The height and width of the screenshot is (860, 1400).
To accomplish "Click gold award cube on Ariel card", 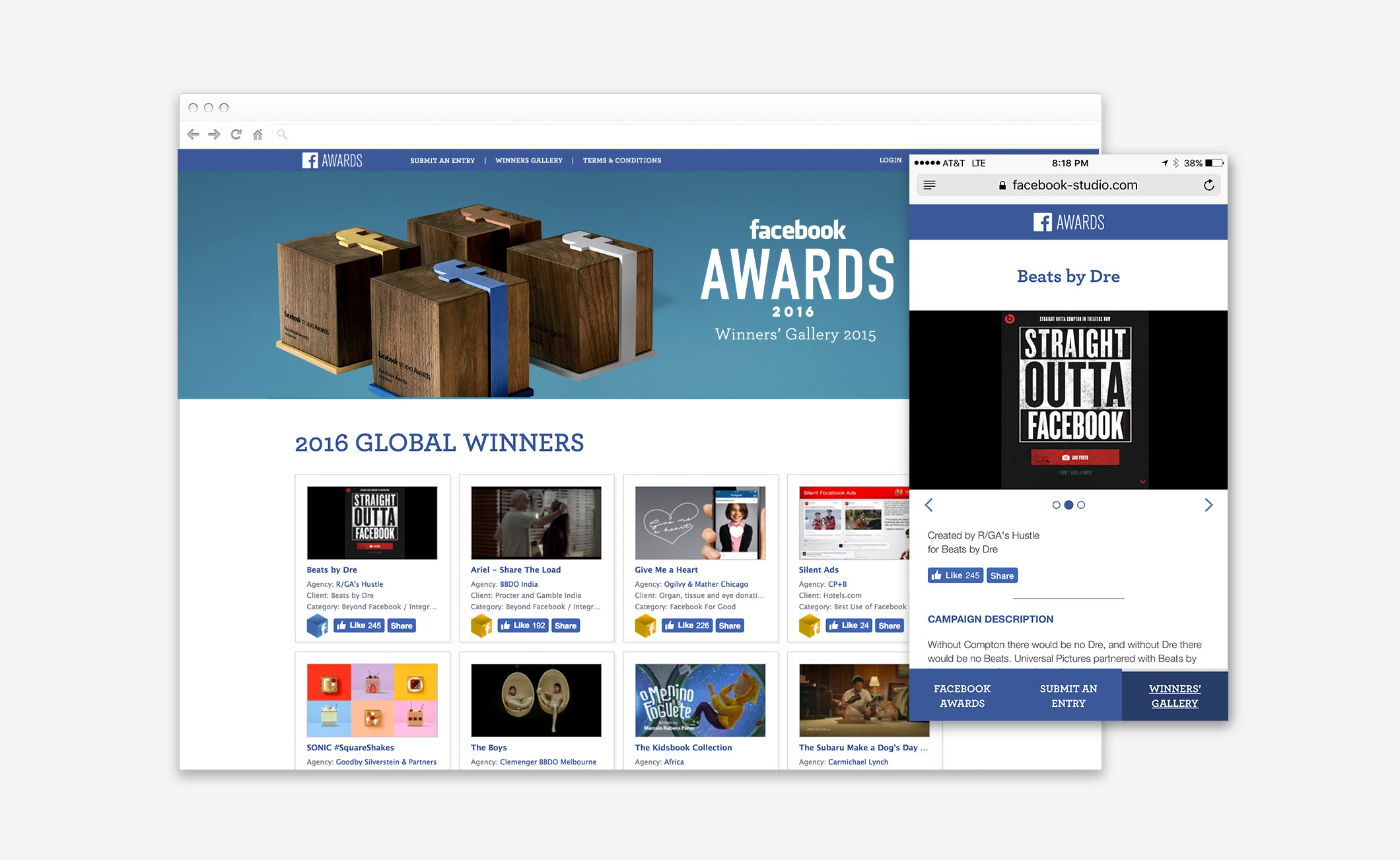I will click(x=481, y=625).
